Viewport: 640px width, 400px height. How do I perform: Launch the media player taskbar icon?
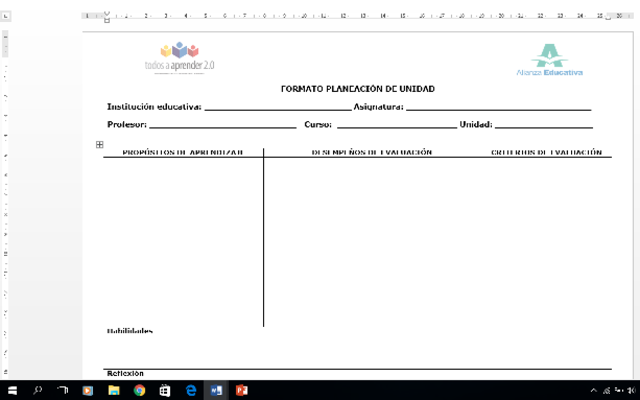(x=88, y=391)
